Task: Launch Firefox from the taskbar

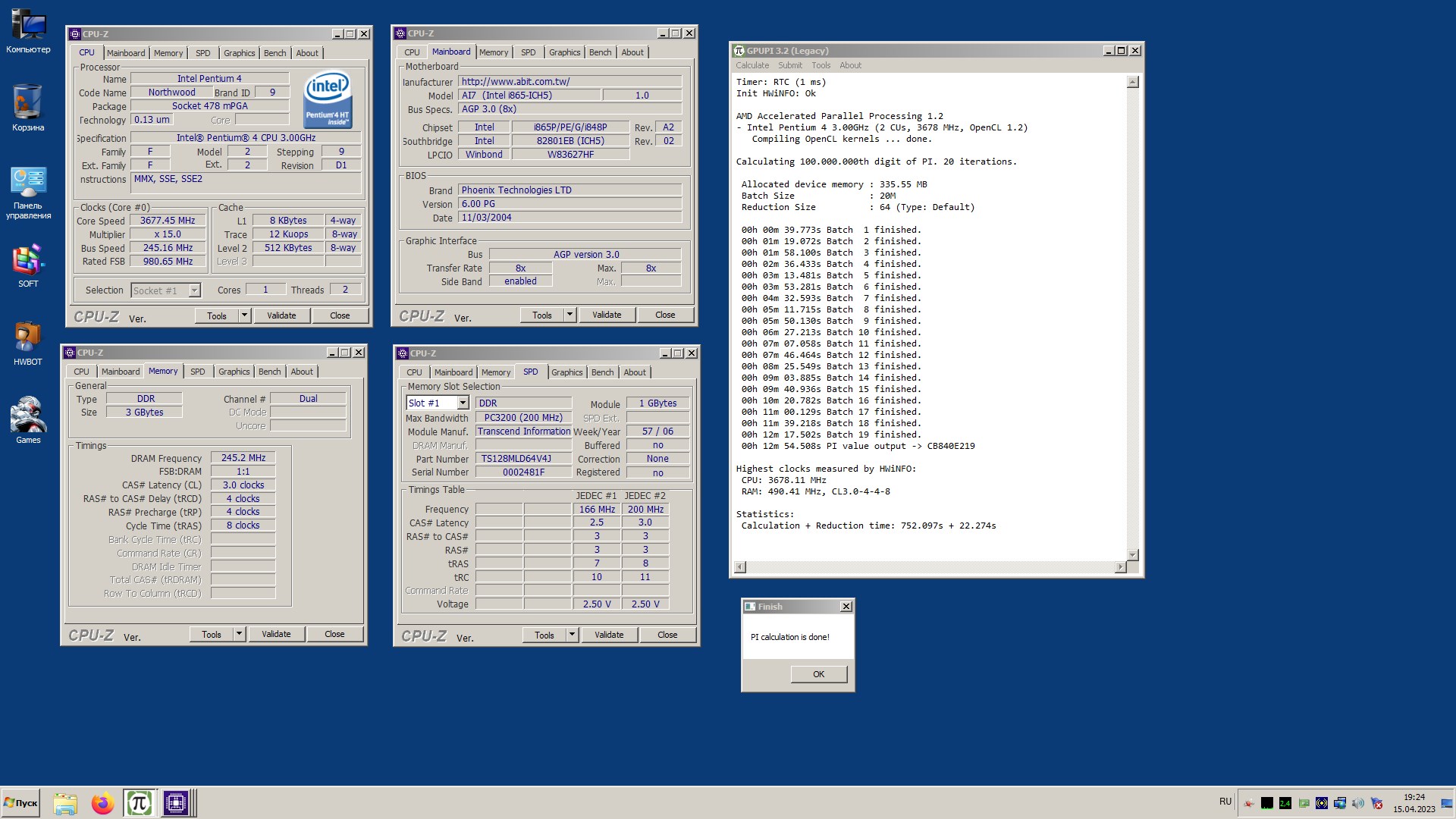Action: [x=102, y=803]
